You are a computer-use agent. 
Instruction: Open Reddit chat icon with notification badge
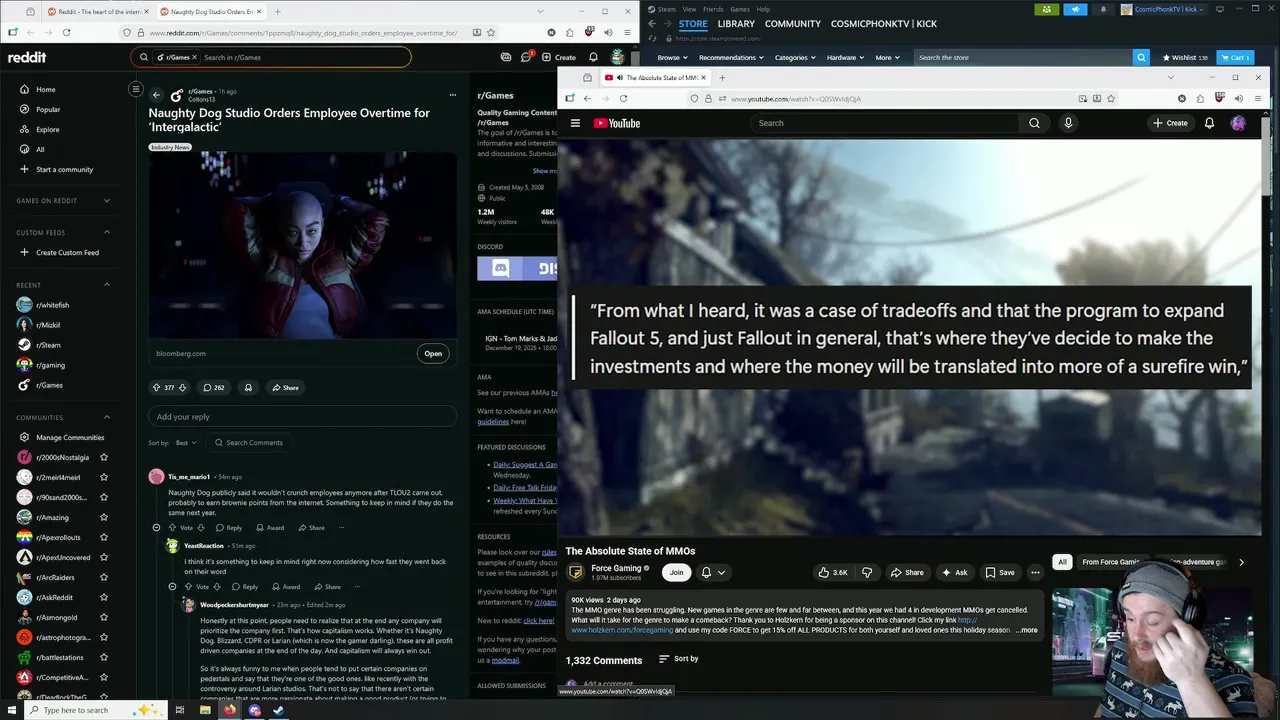click(x=526, y=57)
